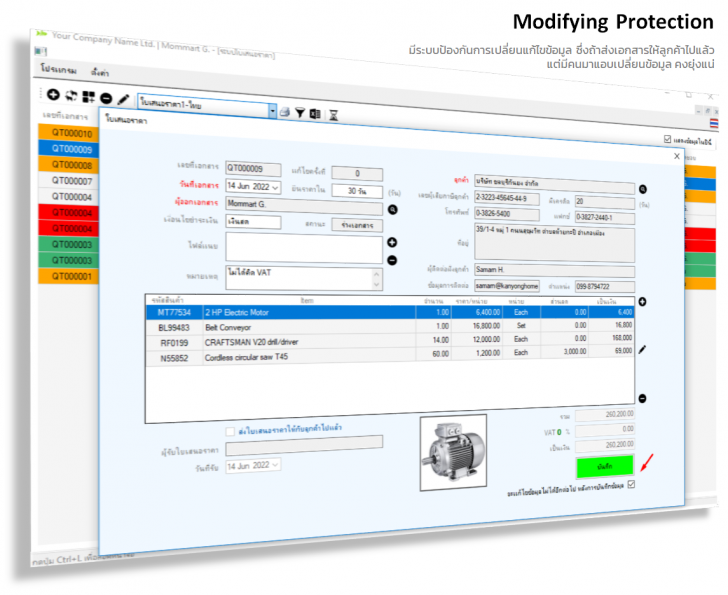Select QT000008 in the document list
The height and width of the screenshot is (595, 728).
pyautogui.click(x=69, y=164)
